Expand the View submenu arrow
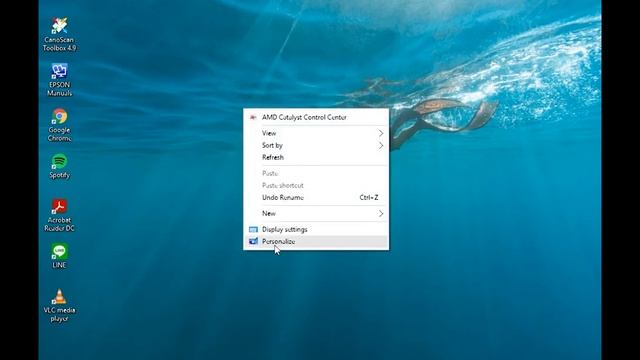640x360 pixels. (380, 133)
